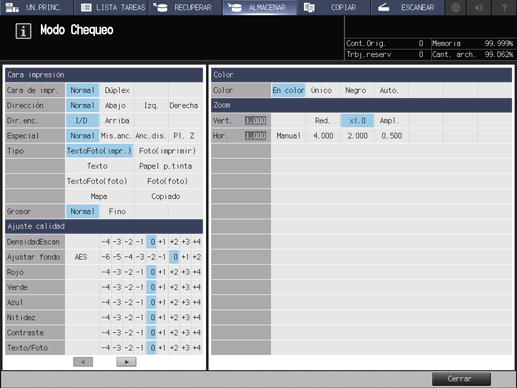Choose Texto original type
The width and height of the screenshot is (517, 388).
pyautogui.click(x=99, y=166)
